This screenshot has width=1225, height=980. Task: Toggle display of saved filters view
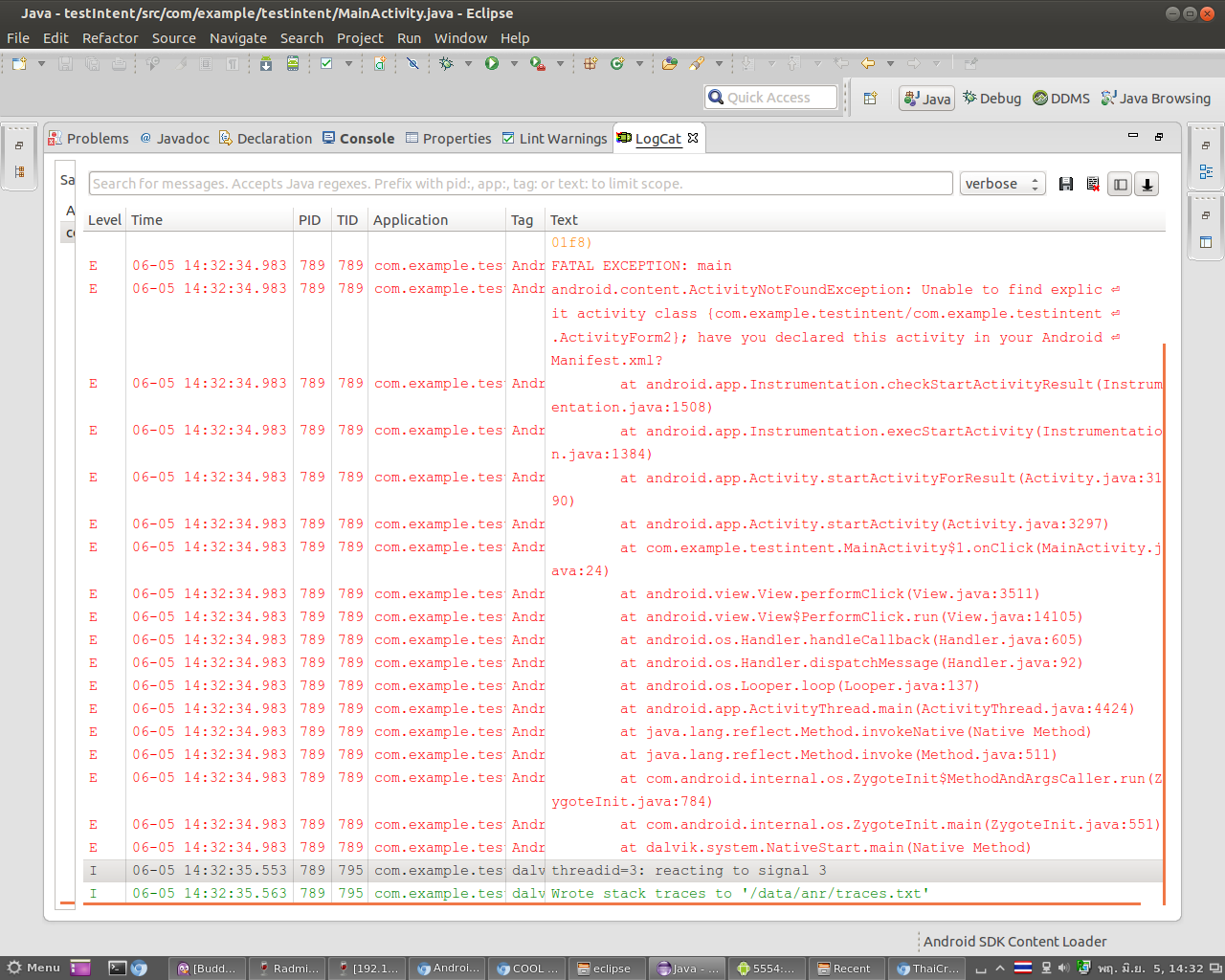[x=1120, y=184]
